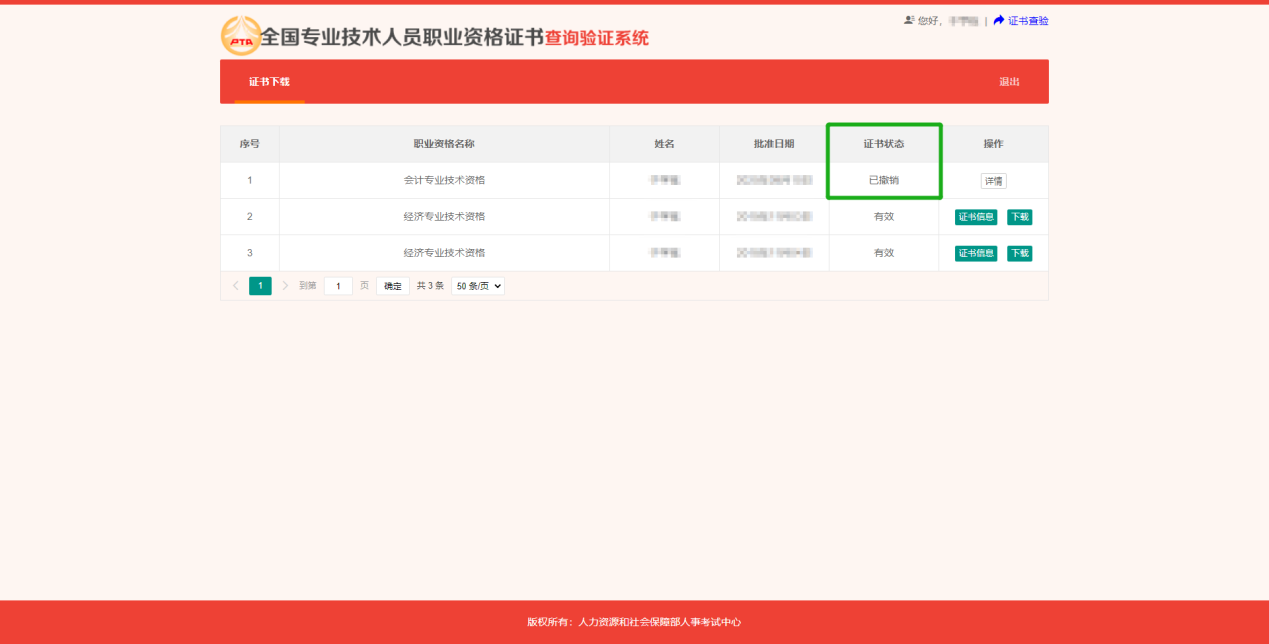The image size is (1269, 644).
Task: Download the certificate in row 3
Action: (1019, 252)
